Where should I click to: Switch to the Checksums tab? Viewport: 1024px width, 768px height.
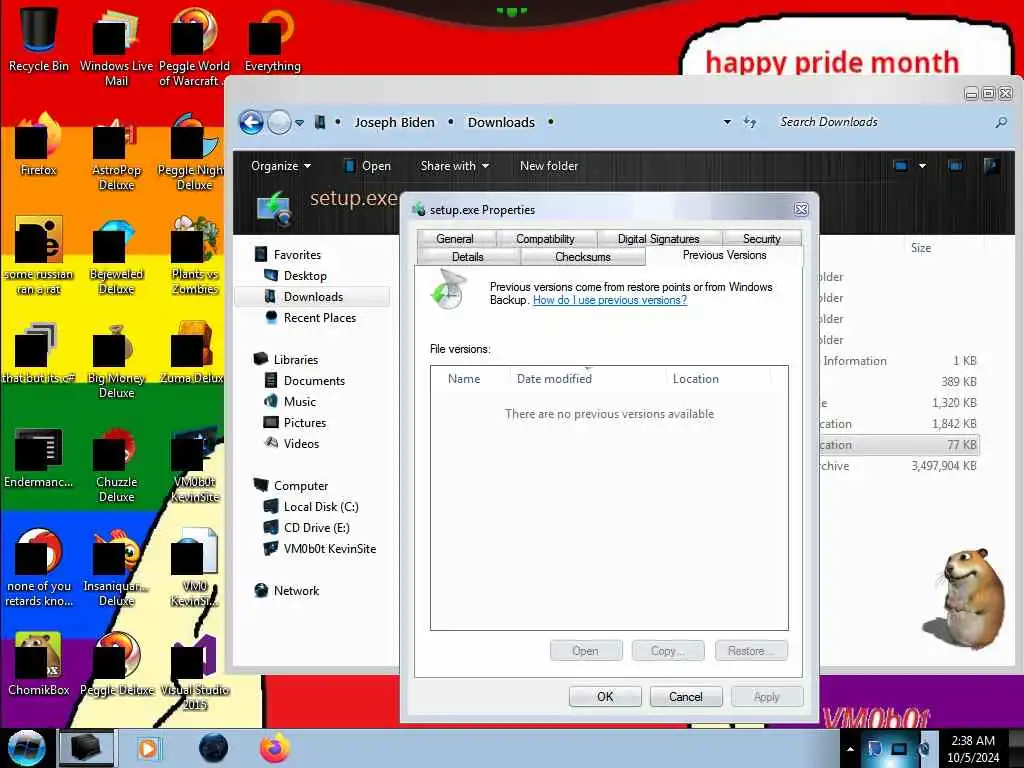click(583, 257)
